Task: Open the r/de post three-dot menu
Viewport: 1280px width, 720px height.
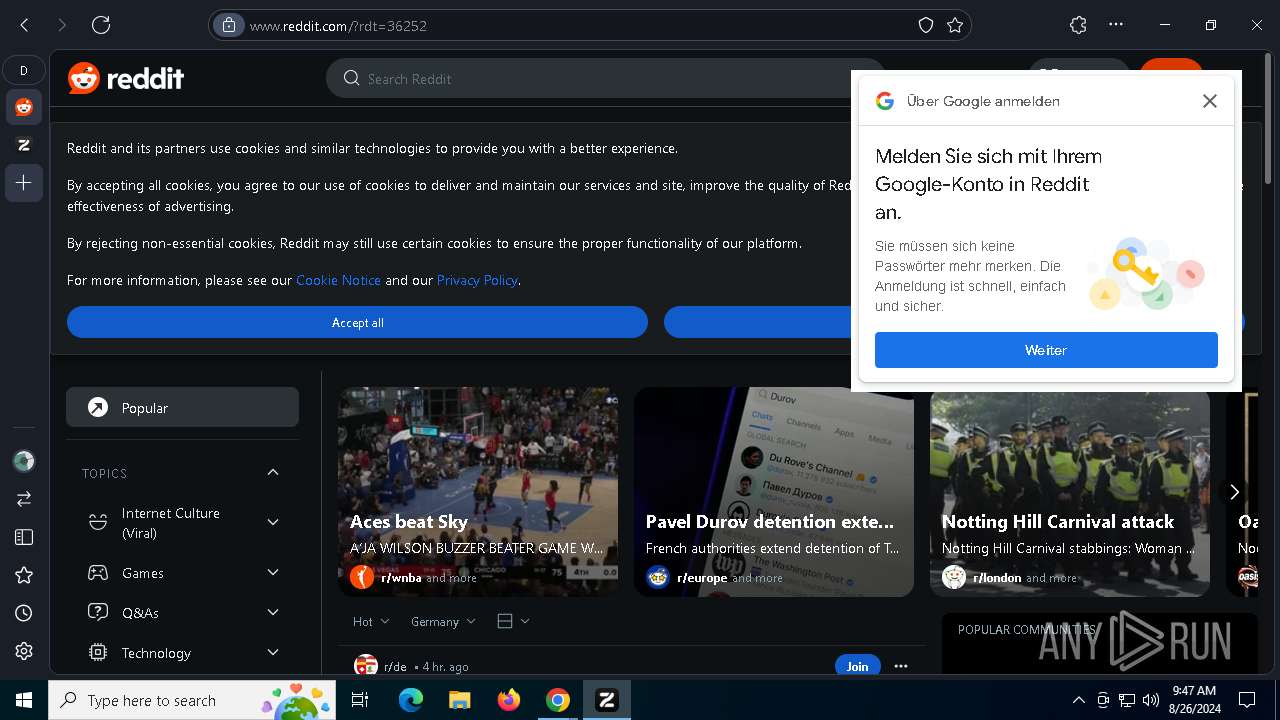Action: (901, 666)
